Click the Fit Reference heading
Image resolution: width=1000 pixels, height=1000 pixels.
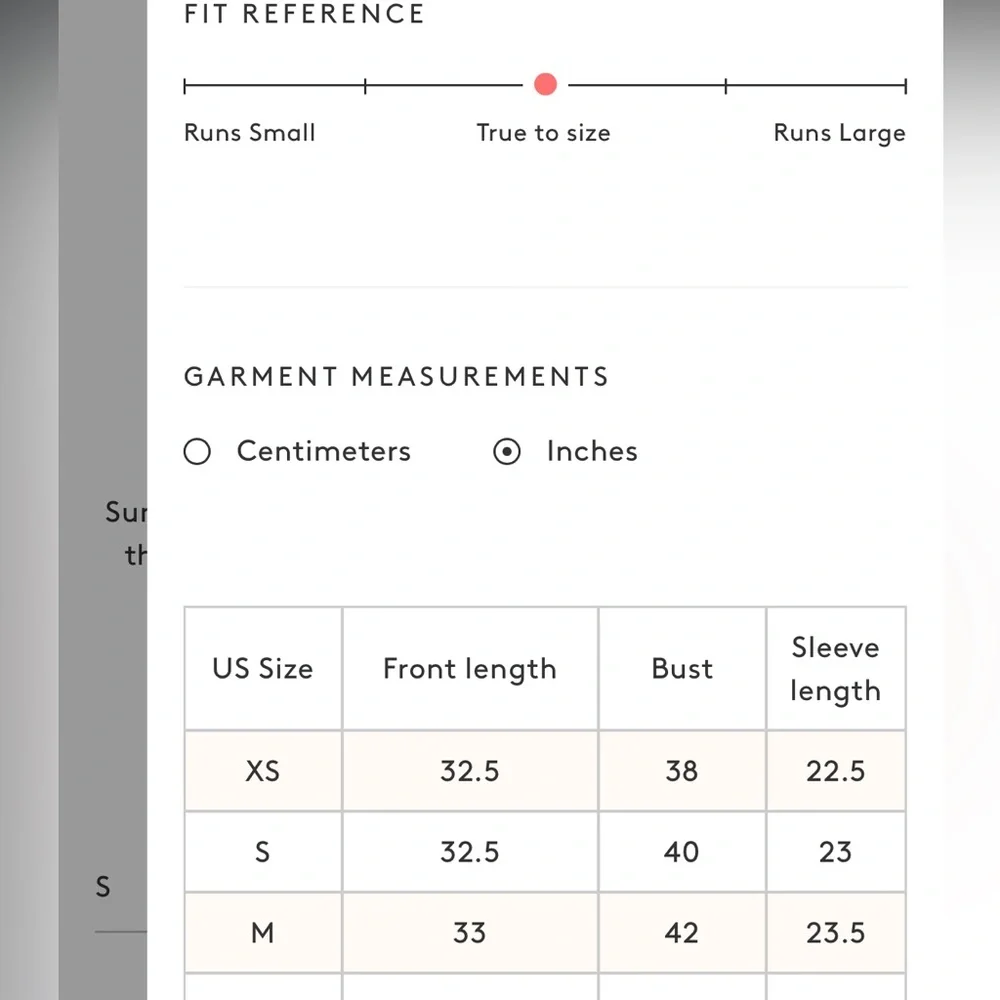pyautogui.click(x=304, y=13)
